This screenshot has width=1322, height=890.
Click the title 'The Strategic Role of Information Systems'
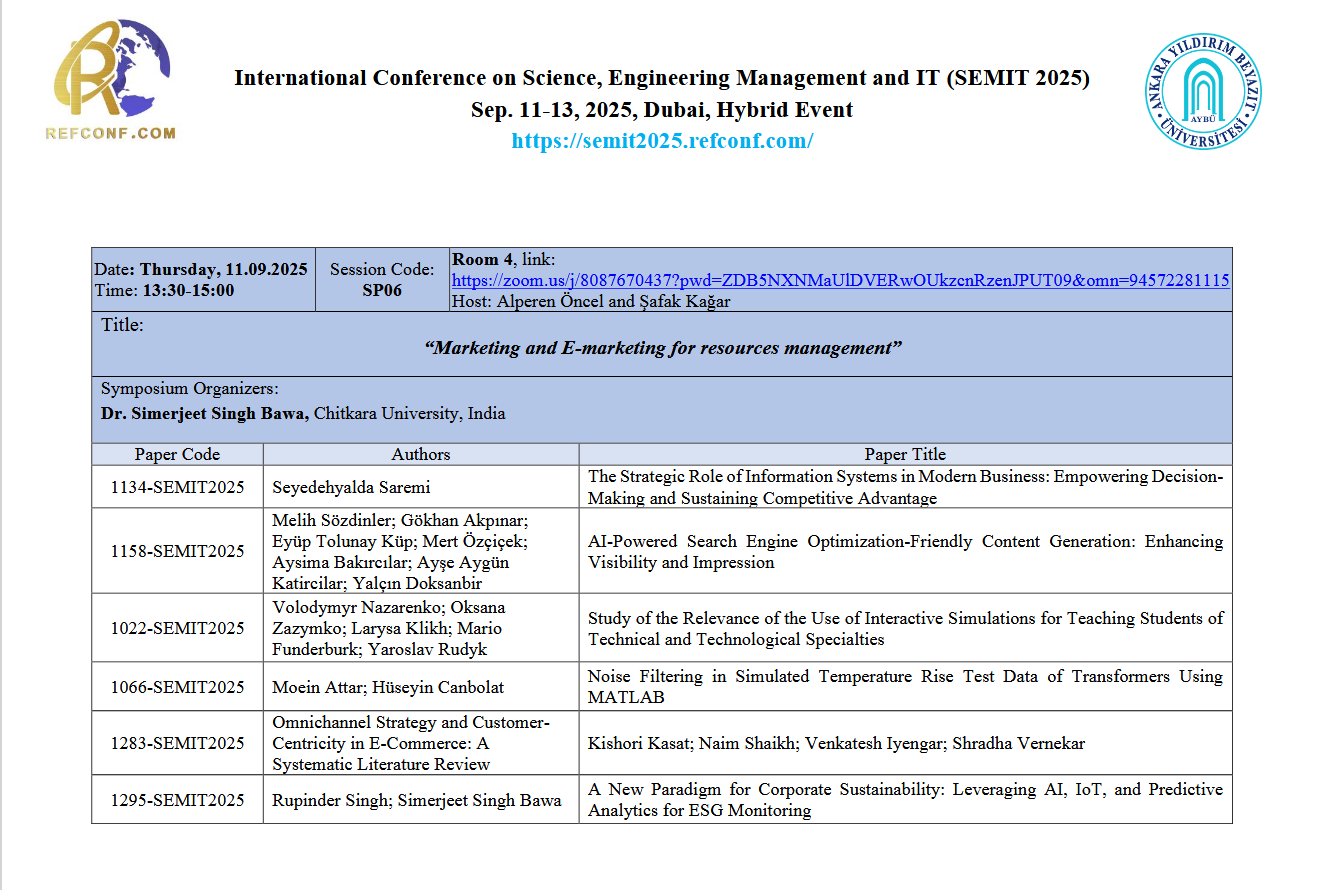click(905, 487)
